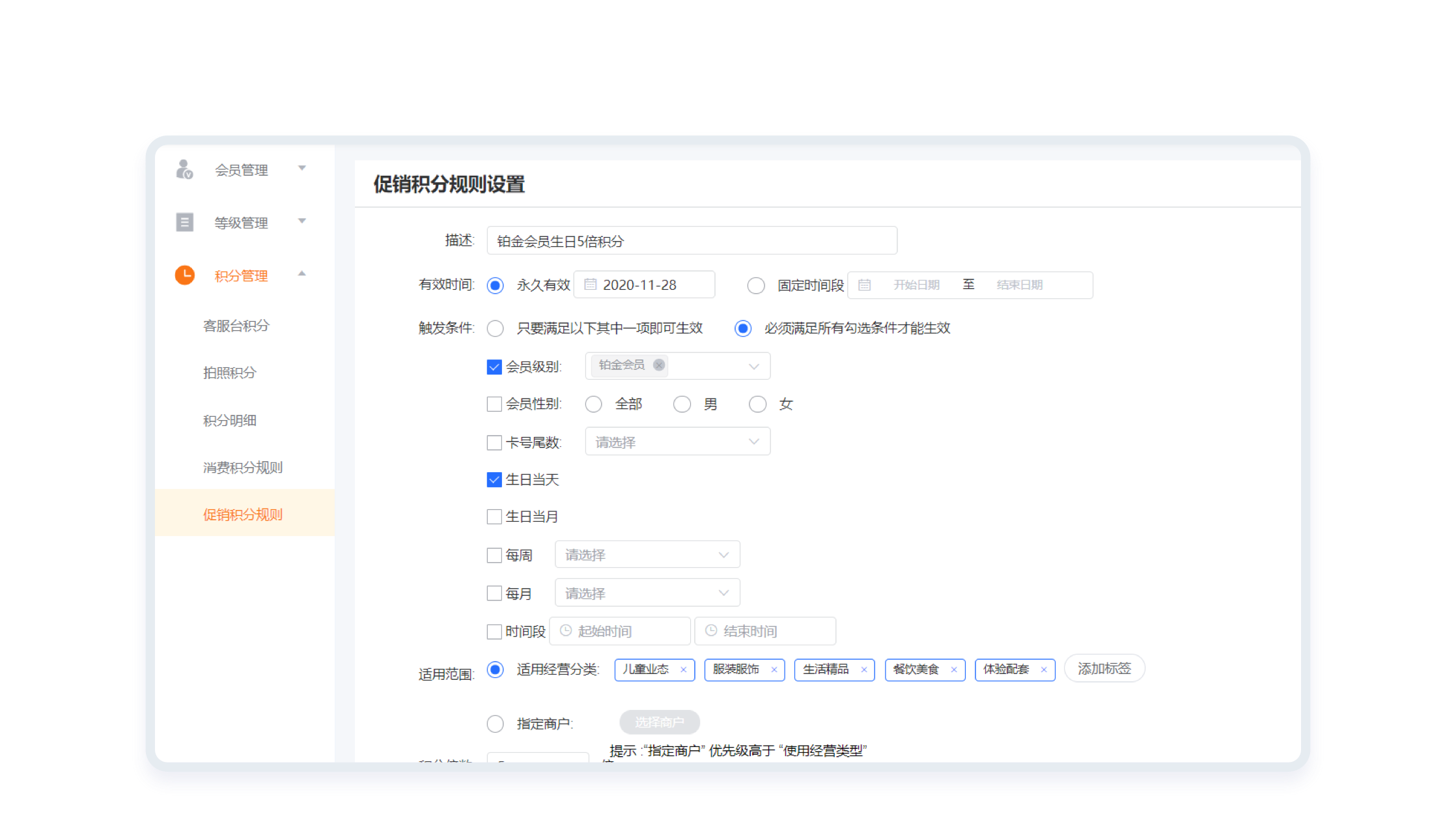The width and height of the screenshot is (1456, 831).
Task: Uncheck the 会员级别 checkbox
Action: click(x=494, y=367)
